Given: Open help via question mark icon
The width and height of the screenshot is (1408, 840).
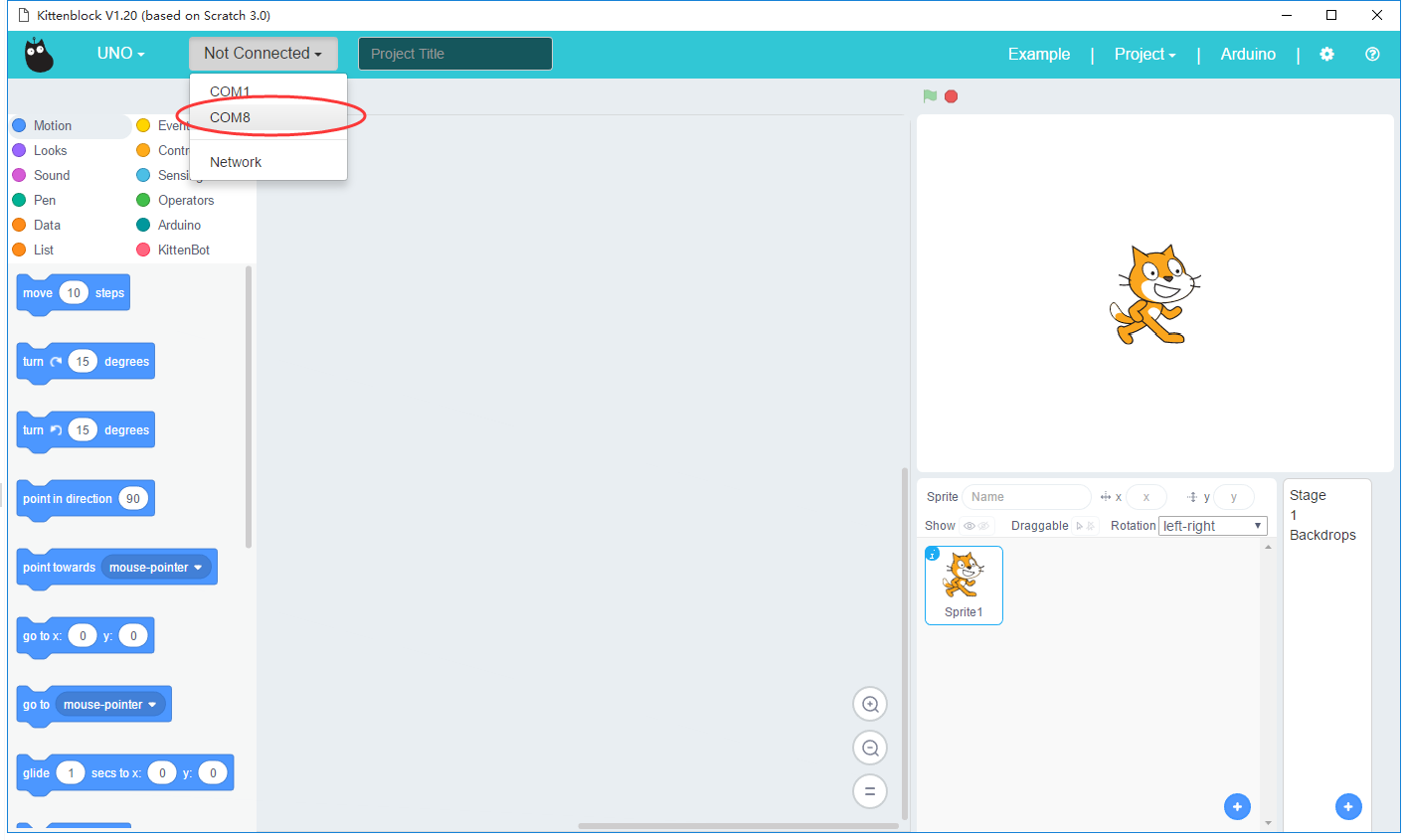Looking at the screenshot, I should [1372, 55].
